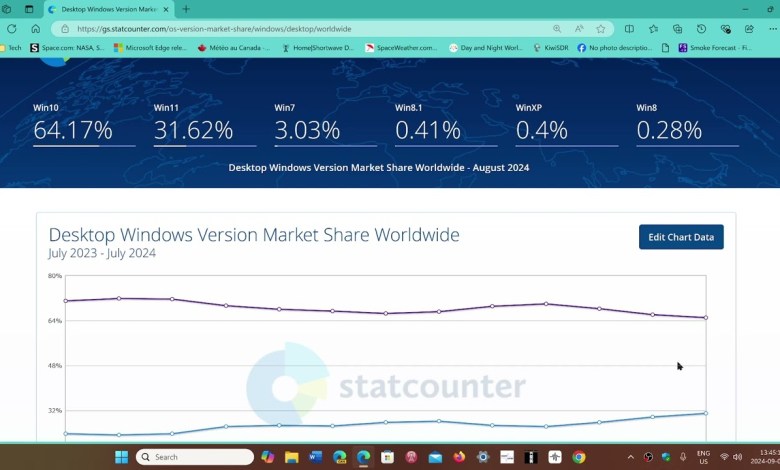Image resolution: width=780 pixels, height=470 pixels.
Task: Open the Home|Shortwave bookmark
Action: pos(317,48)
